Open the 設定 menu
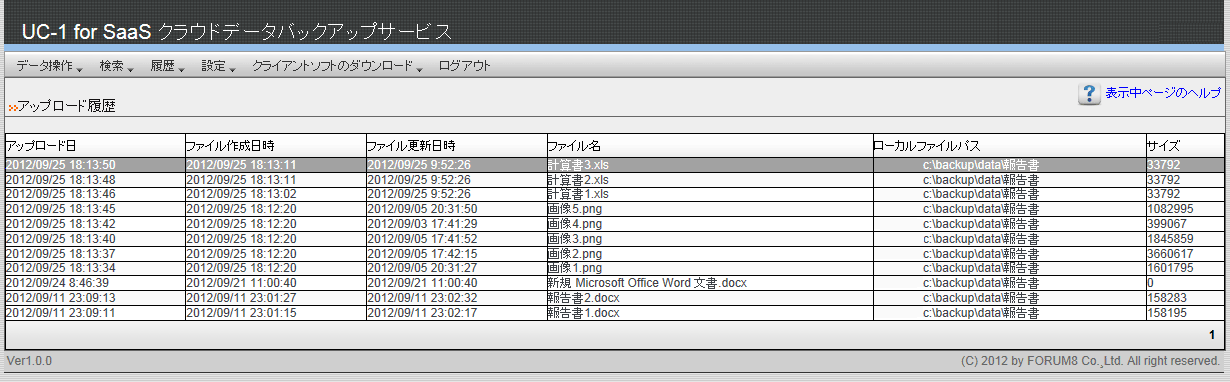Viewport: 1230px width, 382px height. 213,66
